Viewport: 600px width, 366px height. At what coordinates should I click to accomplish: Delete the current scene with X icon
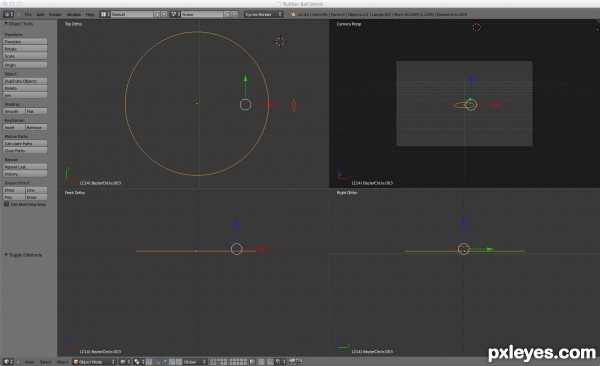click(x=234, y=14)
